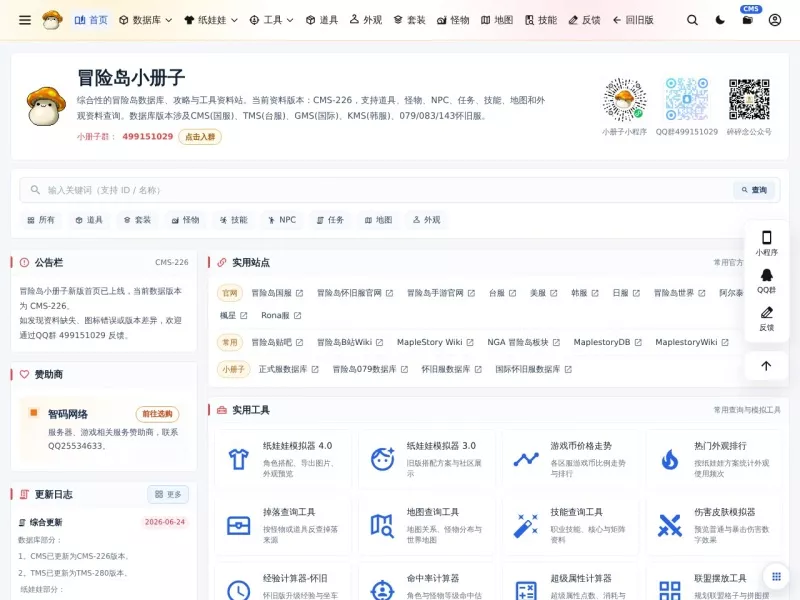Open the 掉落查询工具 chest icon
The width and height of the screenshot is (800, 600).
point(238,525)
